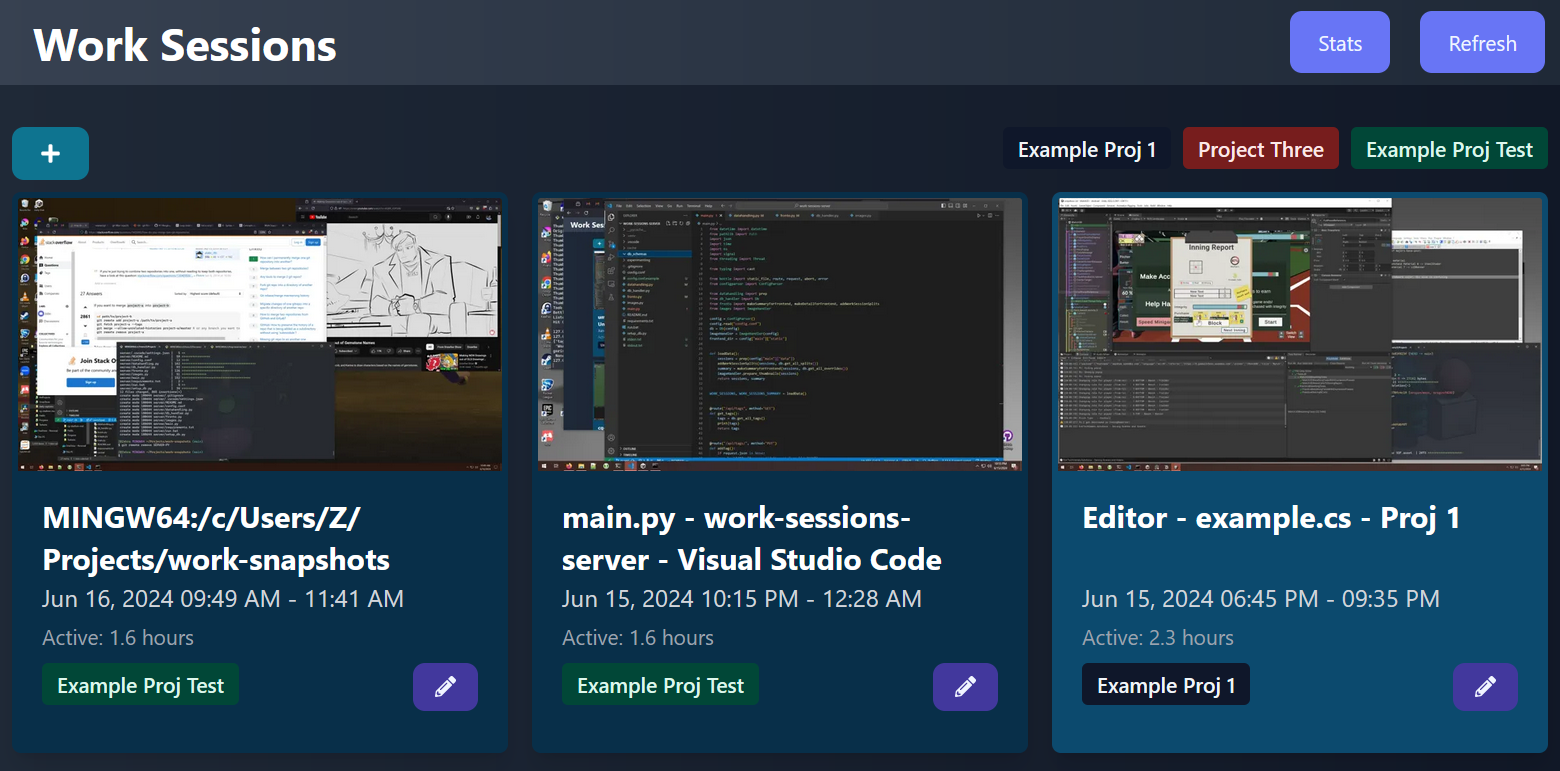Open the MINGW64 session screenshot thumbnail
1560x771 pixels.
[x=260, y=334]
